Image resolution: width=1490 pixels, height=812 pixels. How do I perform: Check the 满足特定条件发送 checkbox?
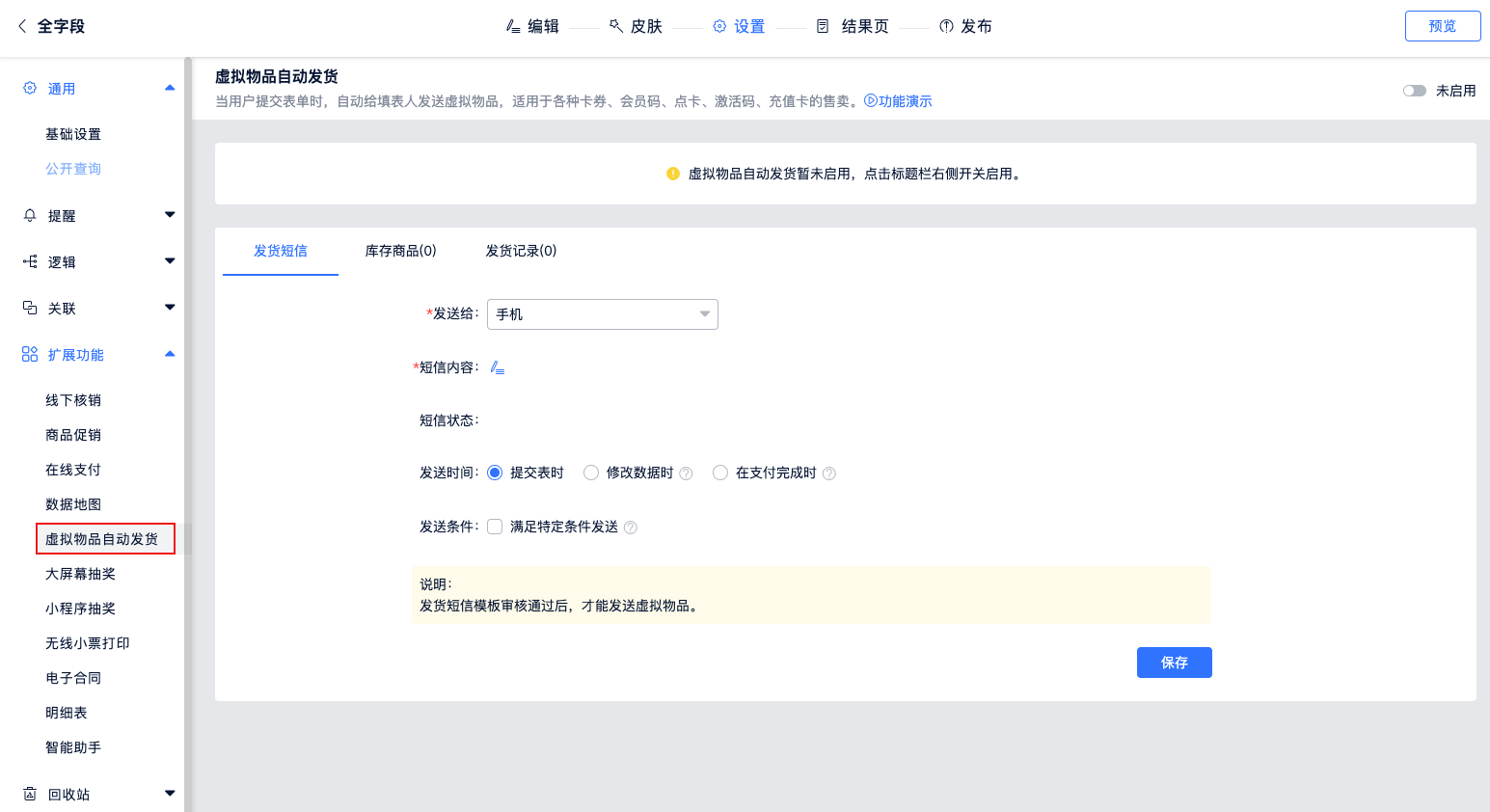(495, 527)
